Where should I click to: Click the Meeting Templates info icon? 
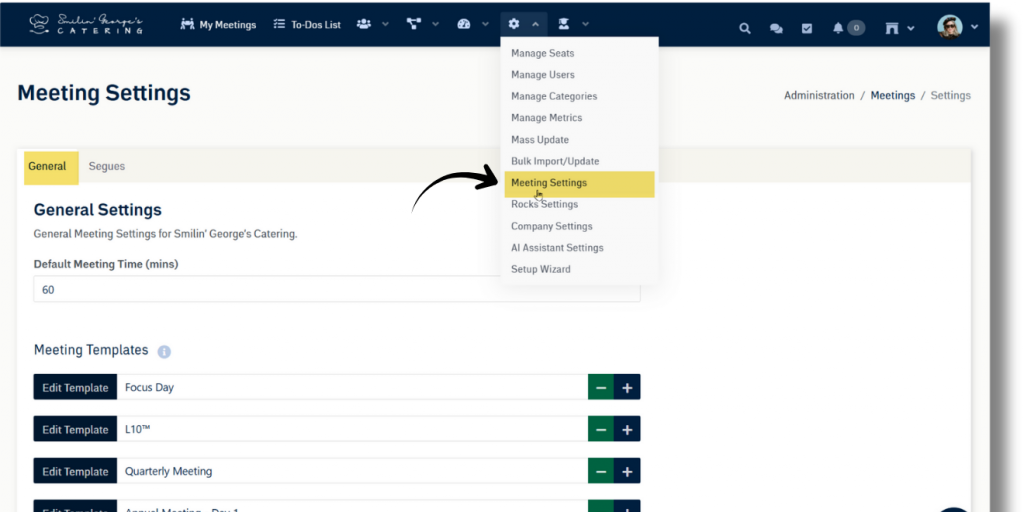[164, 352]
